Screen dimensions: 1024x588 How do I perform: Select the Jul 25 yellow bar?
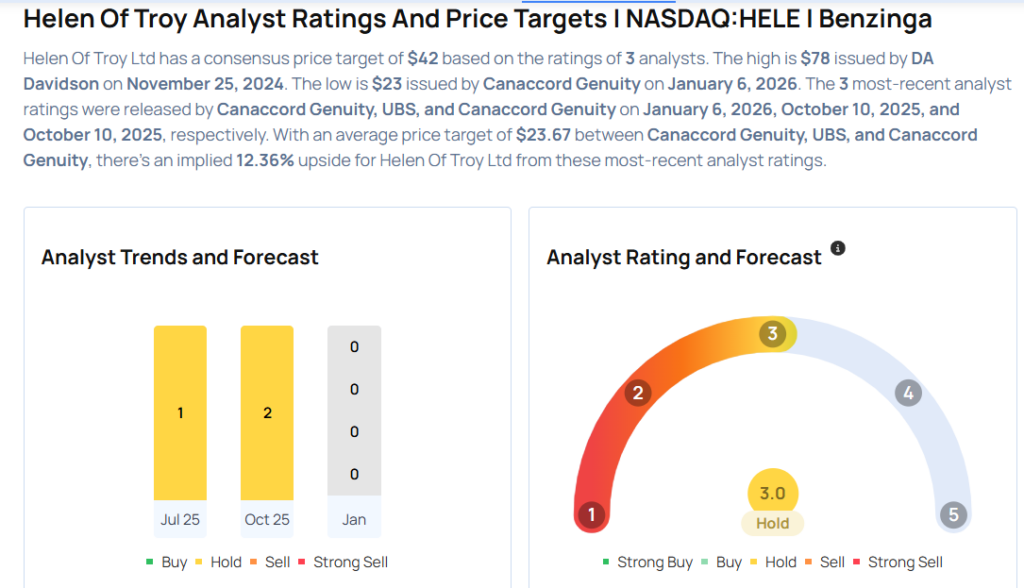(x=180, y=412)
